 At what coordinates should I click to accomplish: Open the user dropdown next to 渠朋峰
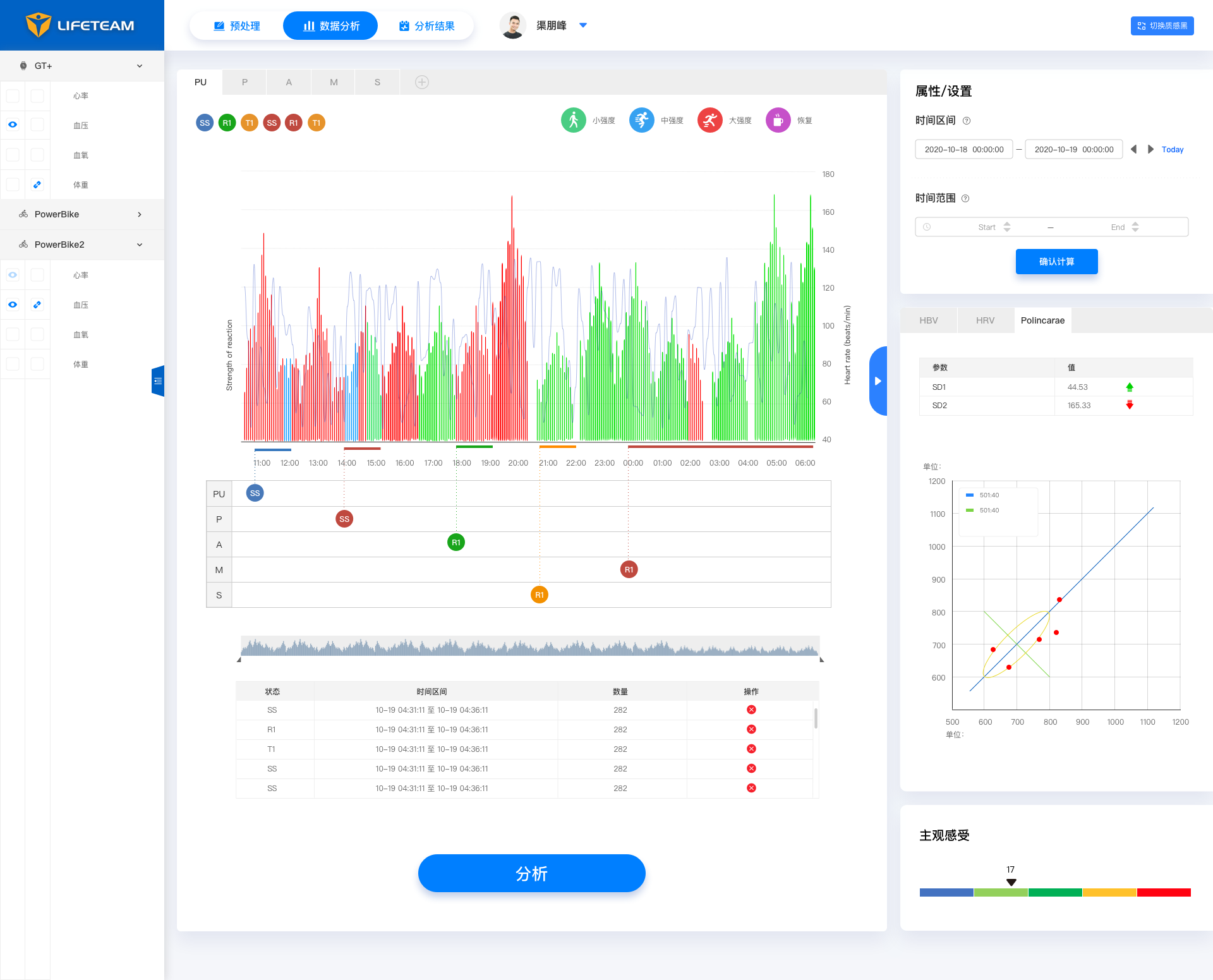coord(583,25)
